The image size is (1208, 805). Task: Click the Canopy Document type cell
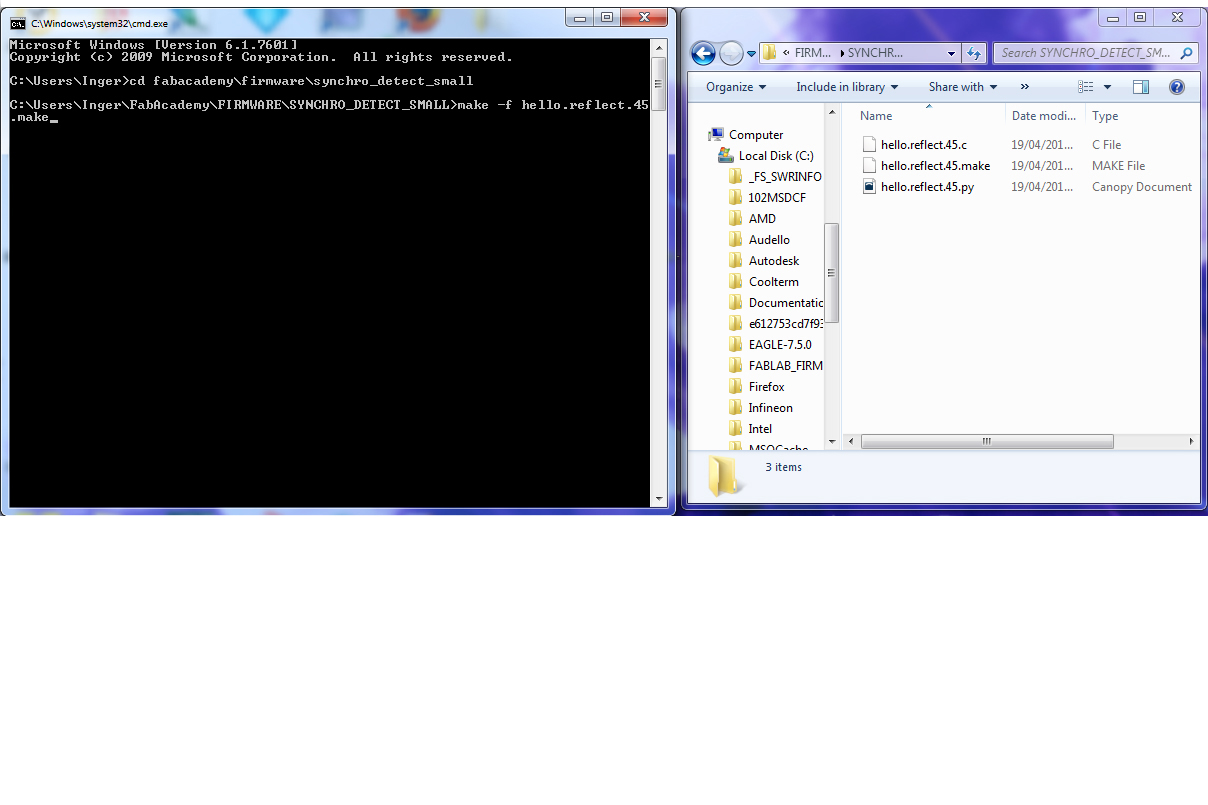[1142, 187]
